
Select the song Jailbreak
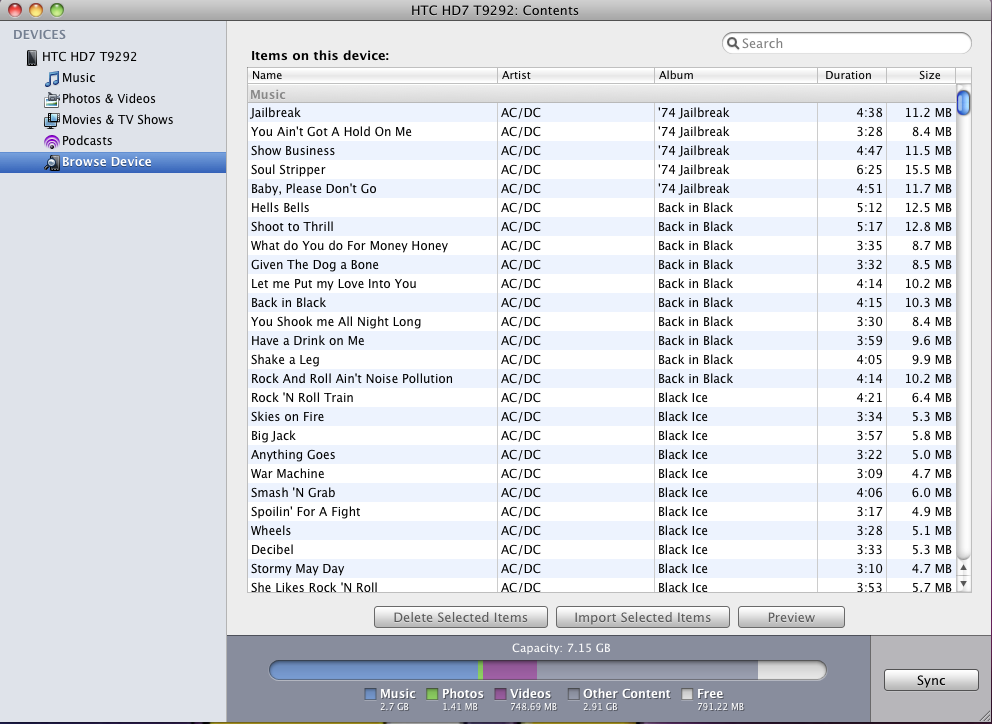tap(602, 113)
